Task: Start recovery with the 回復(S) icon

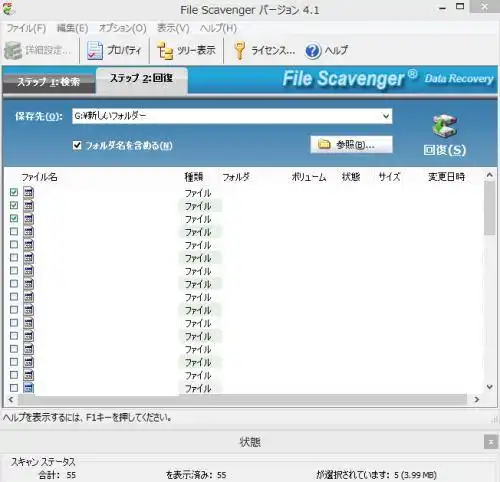Action: coord(444,136)
